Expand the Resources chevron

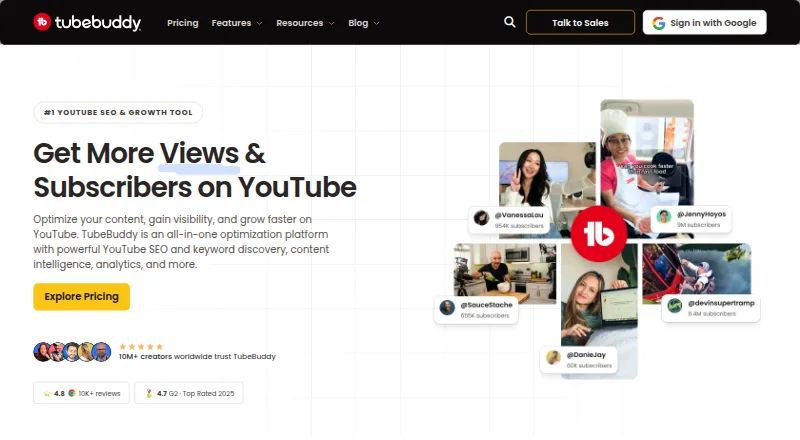[x=331, y=23]
